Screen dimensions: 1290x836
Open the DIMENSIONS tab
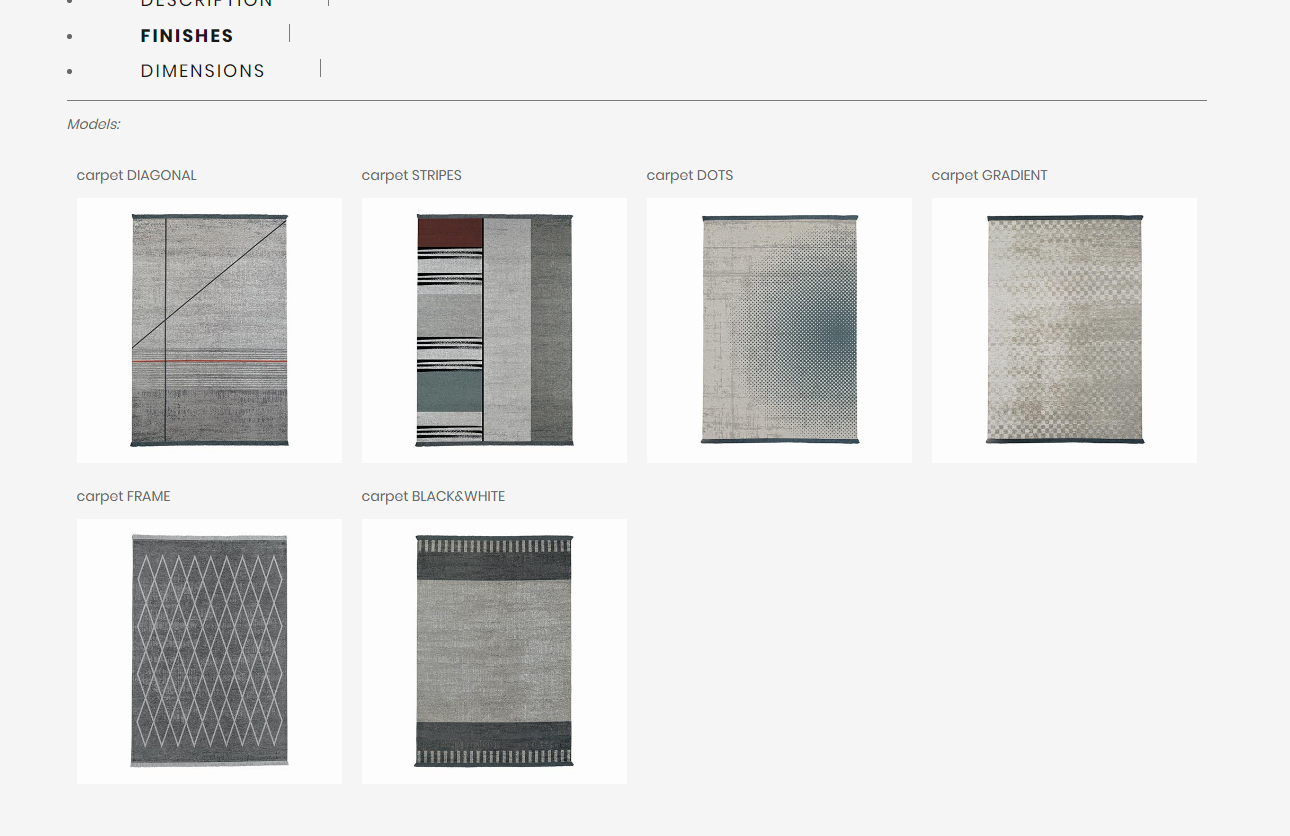(x=202, y=71)
